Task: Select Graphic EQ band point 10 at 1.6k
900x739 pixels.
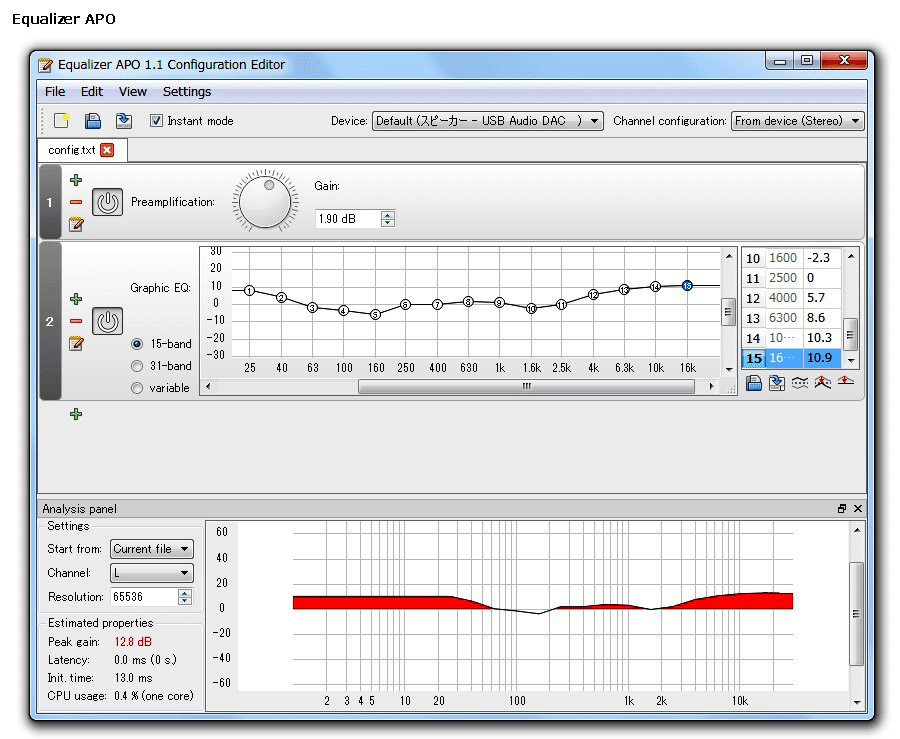Action: tap(532, 309)
